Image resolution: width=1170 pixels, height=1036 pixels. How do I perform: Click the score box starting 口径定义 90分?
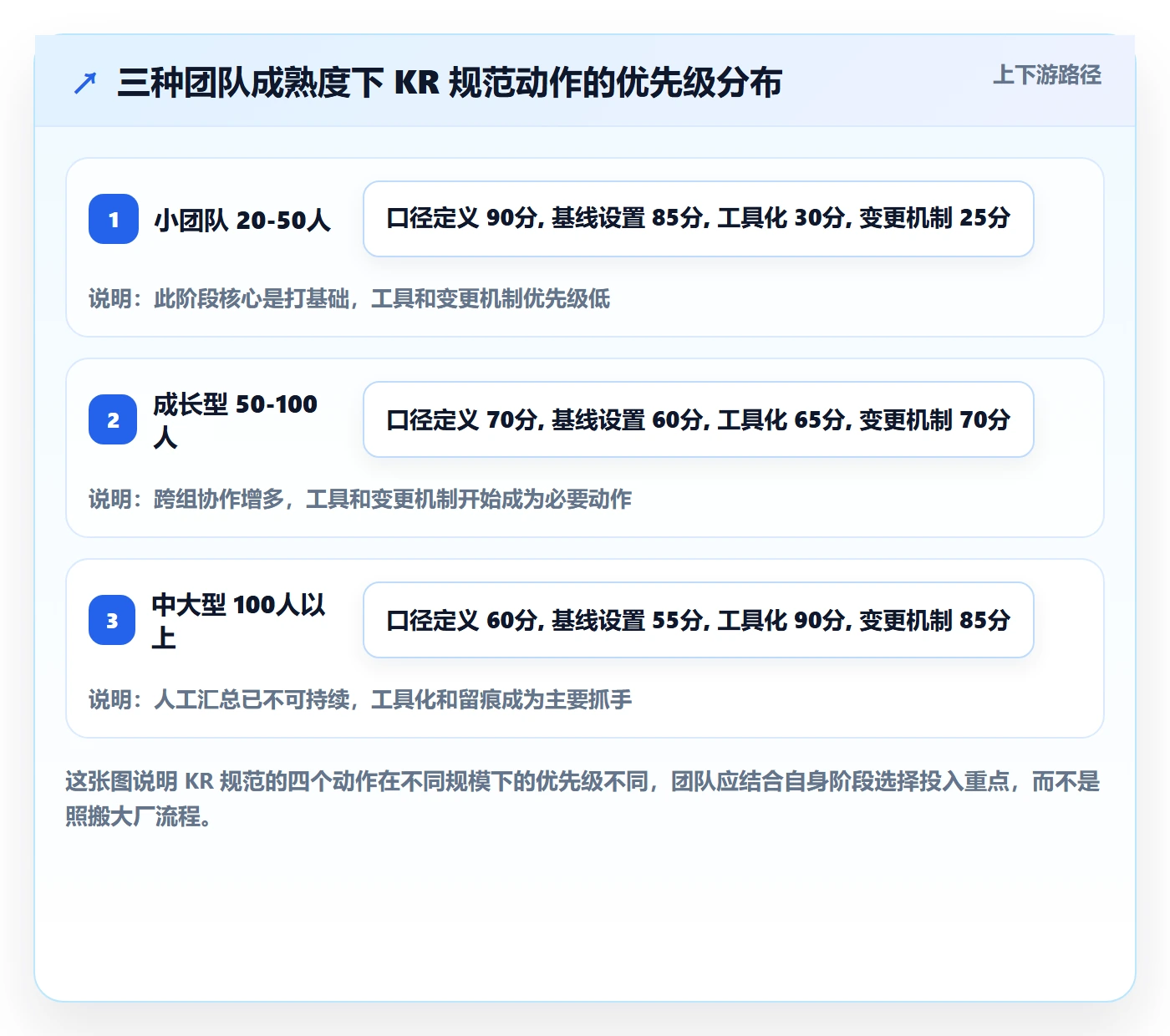click(x=699, y=219)
